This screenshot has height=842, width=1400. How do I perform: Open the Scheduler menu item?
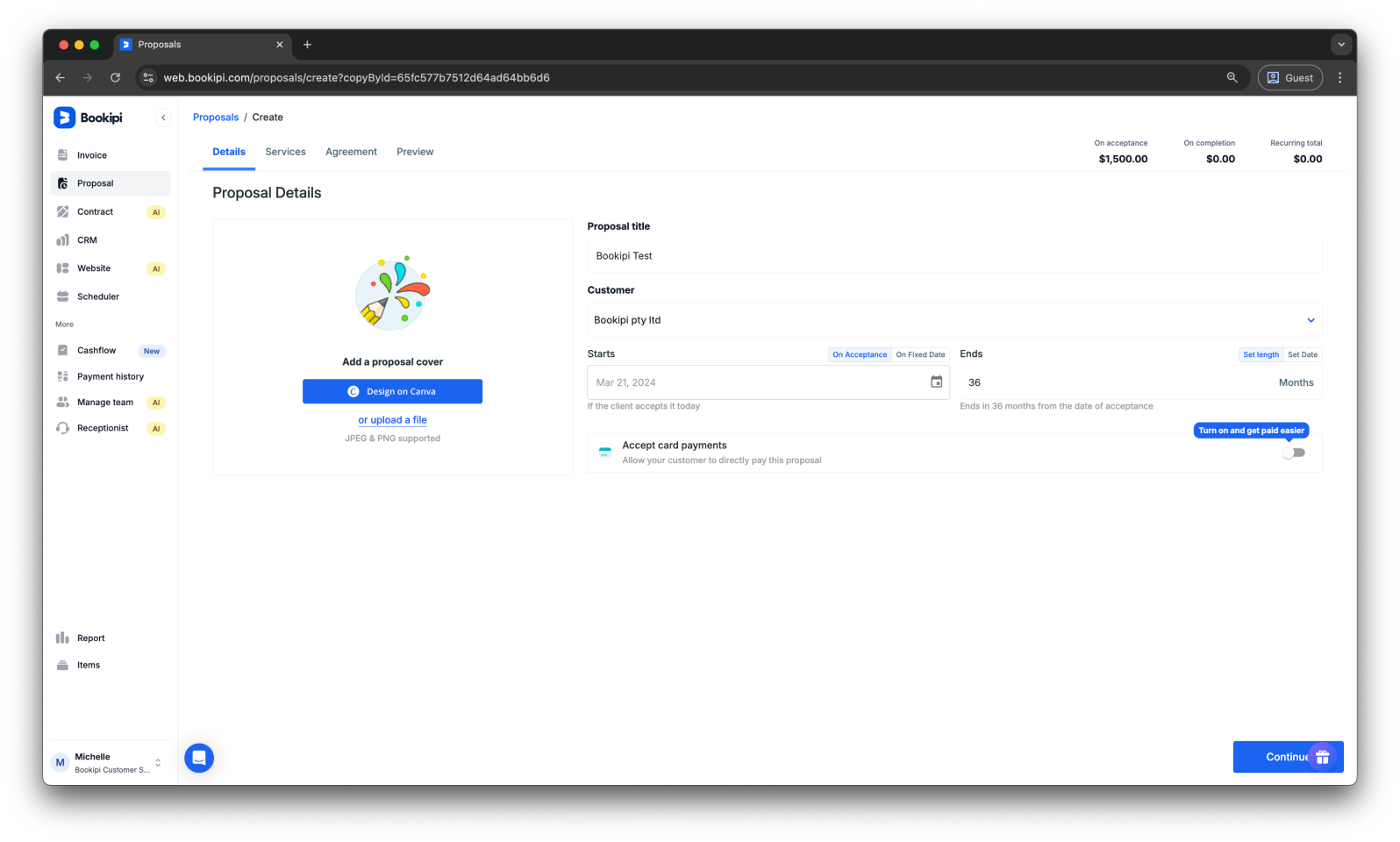(111, 296)
